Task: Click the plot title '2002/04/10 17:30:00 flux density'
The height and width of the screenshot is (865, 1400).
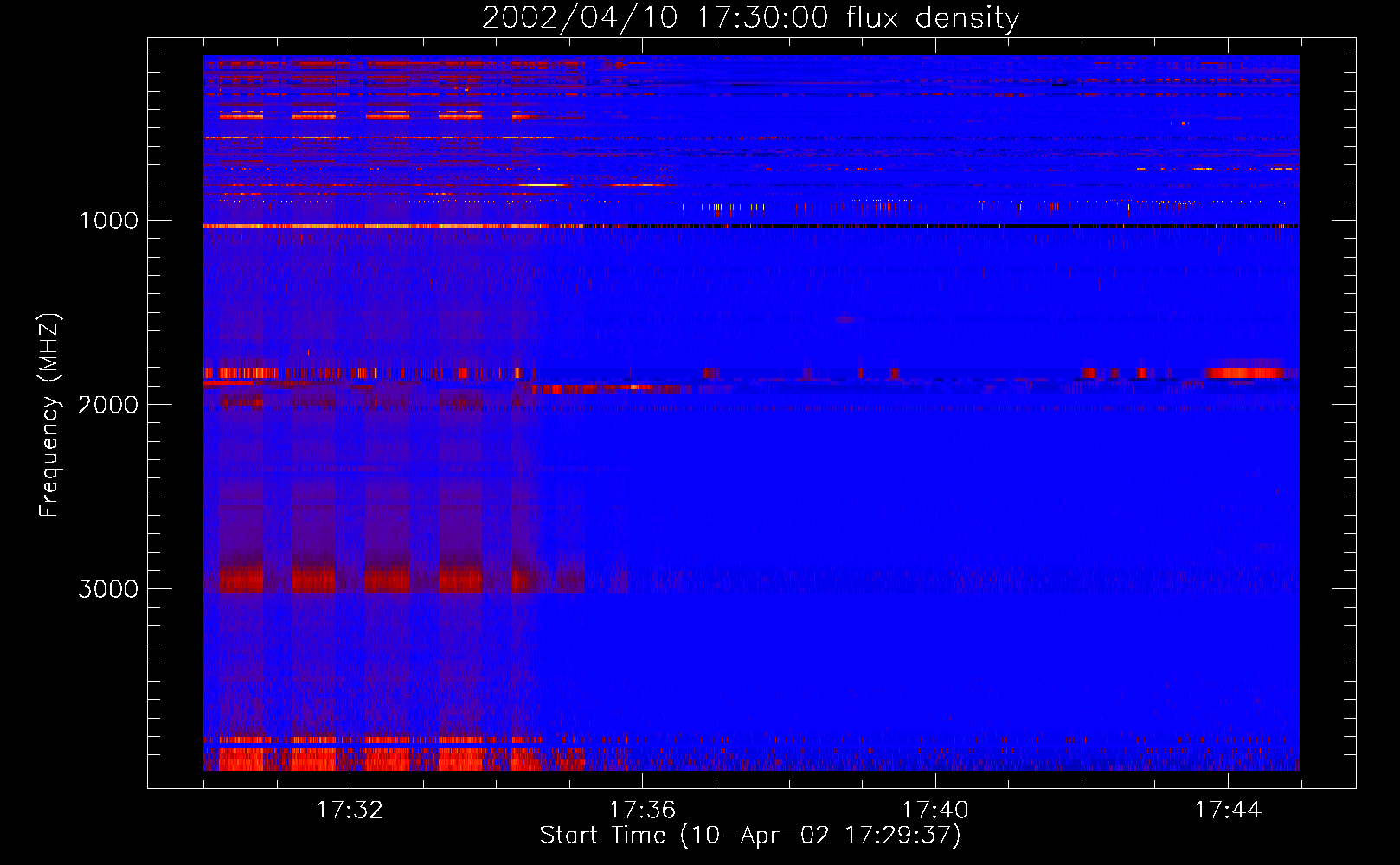Action: tap(750, 18)
